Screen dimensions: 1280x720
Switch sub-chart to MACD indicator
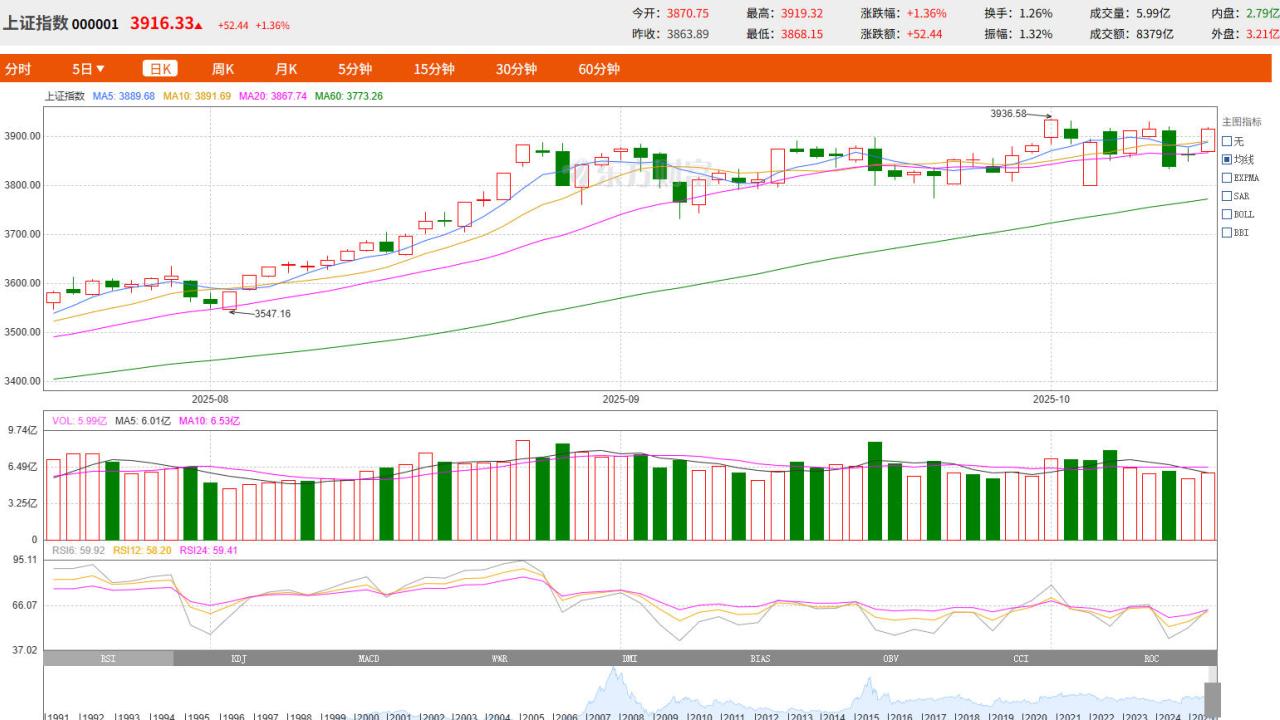pos(369,658)
